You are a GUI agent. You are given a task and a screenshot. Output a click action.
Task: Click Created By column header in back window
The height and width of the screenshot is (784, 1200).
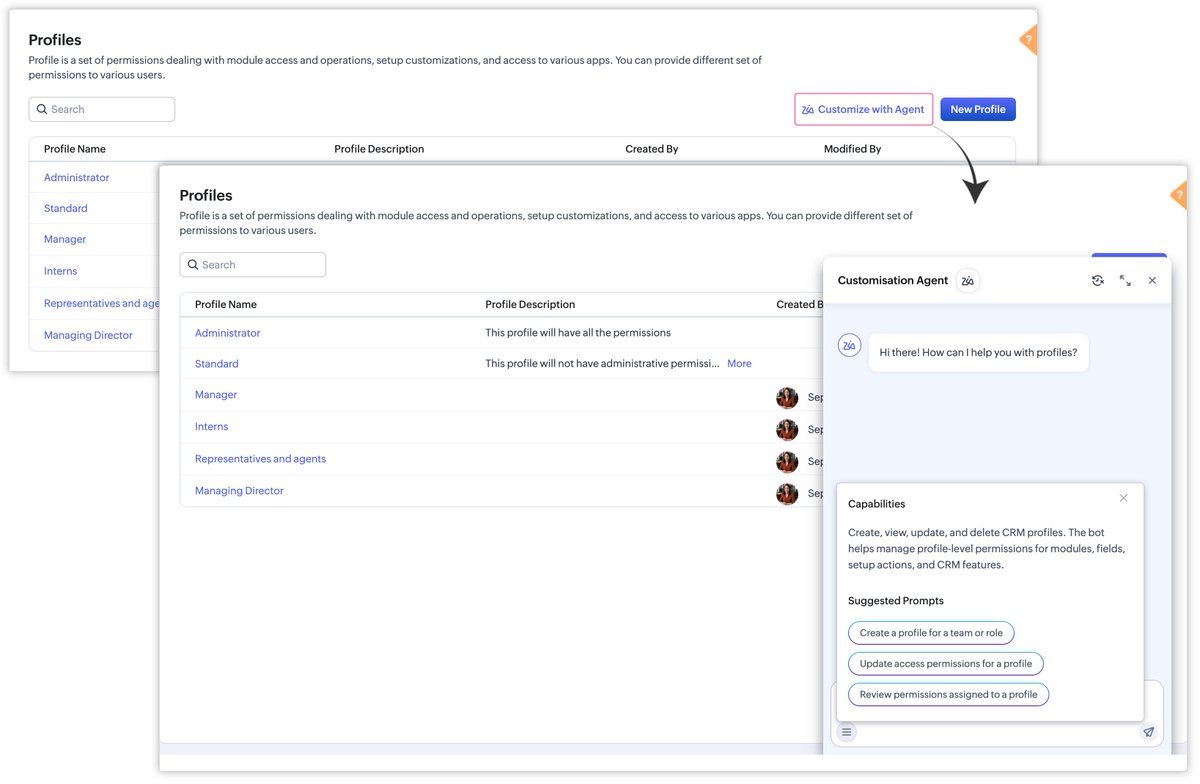click(652, 149)
